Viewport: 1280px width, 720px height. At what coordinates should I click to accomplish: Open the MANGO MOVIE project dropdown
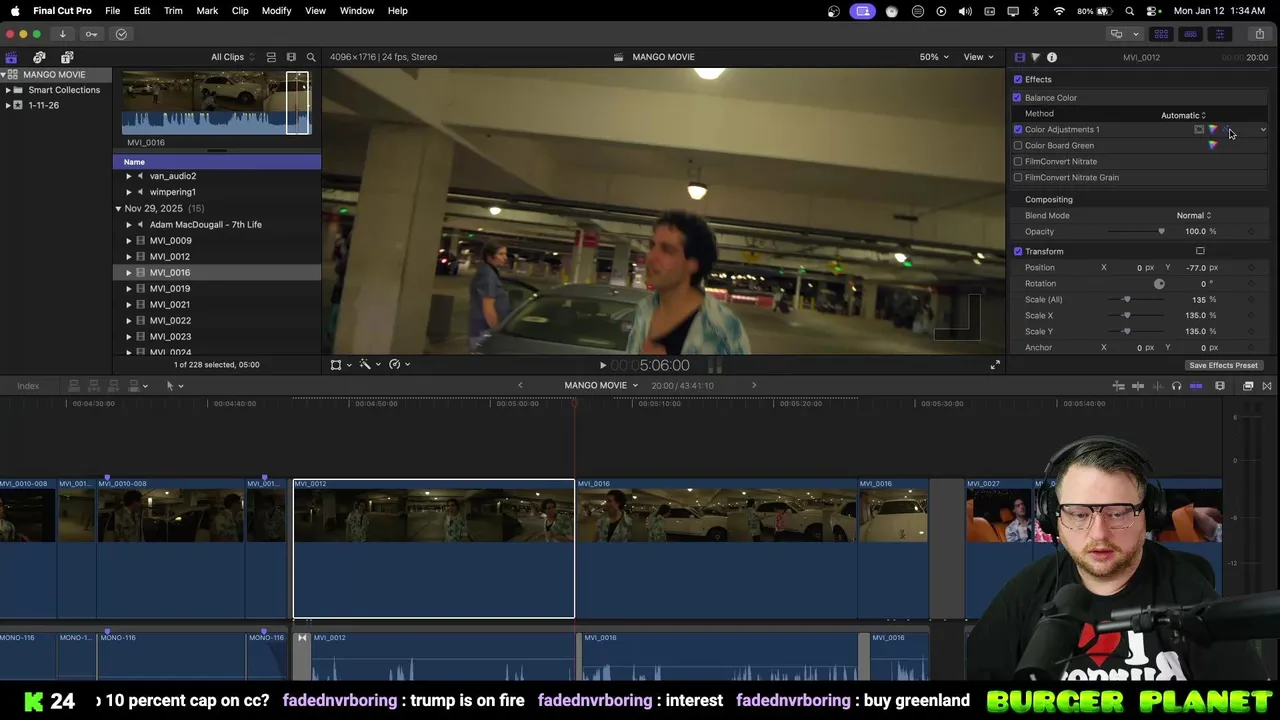click(600, 386)
